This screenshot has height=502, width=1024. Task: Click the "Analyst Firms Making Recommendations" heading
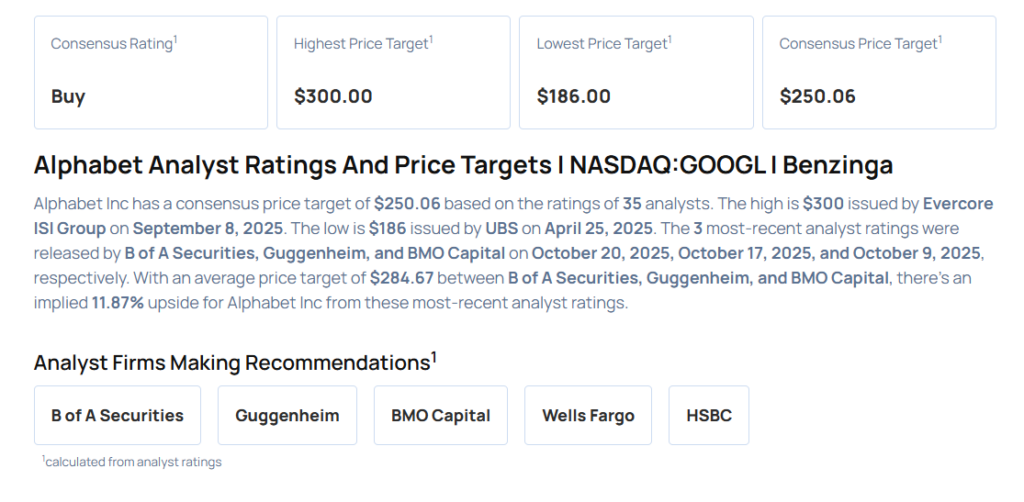click(x=232, y=362)
